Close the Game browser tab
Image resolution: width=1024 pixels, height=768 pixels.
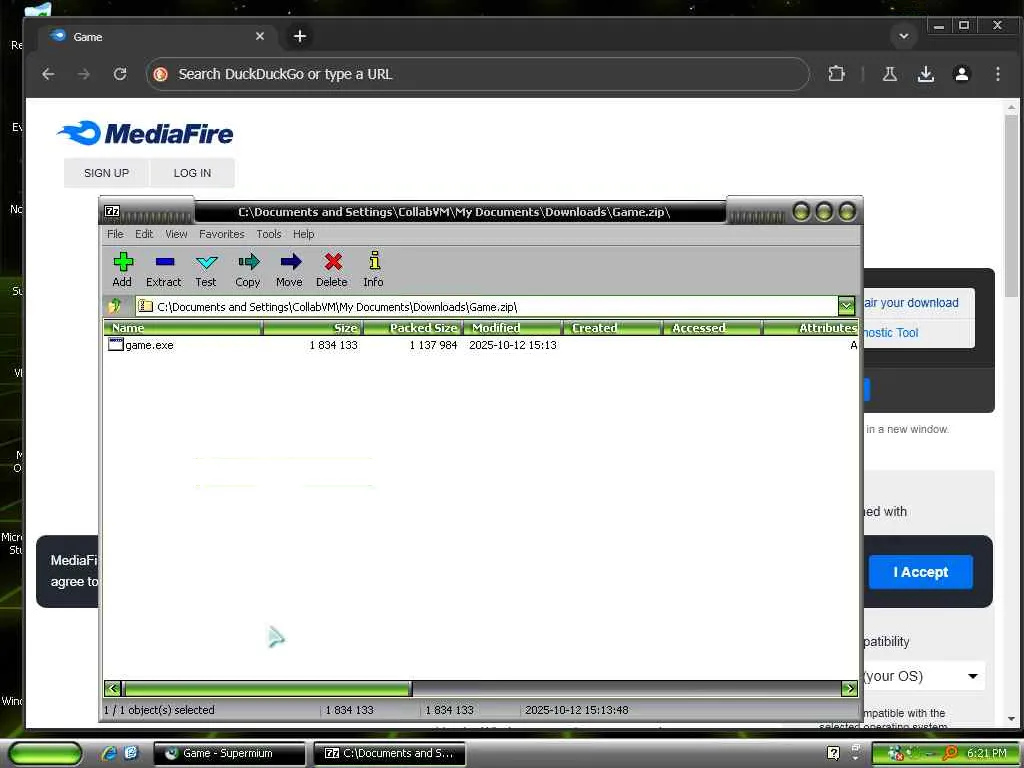coord(260,36)
